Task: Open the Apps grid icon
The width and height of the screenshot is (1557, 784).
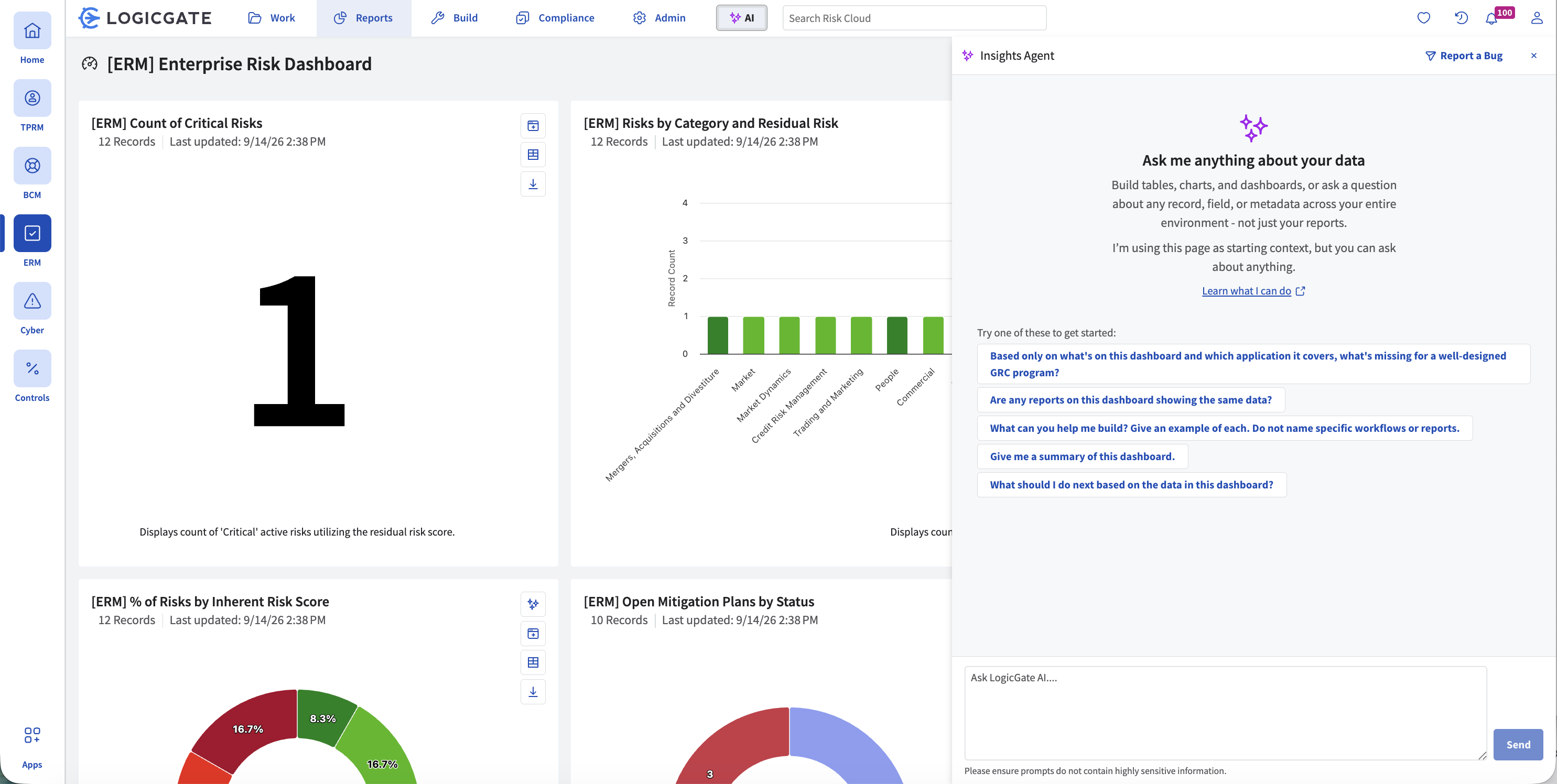Action: pos(32,735)
